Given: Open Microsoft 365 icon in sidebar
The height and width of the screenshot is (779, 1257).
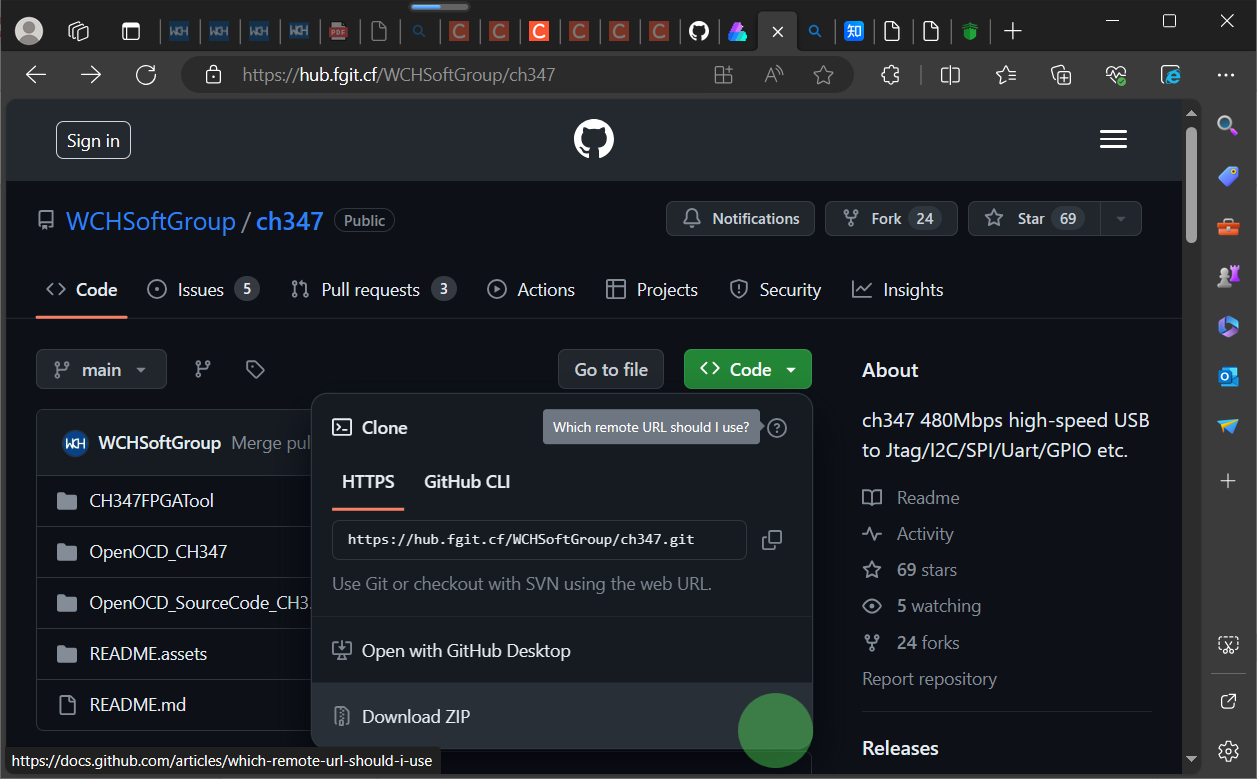Looking at the screenshot, I should pos(1228,326).
